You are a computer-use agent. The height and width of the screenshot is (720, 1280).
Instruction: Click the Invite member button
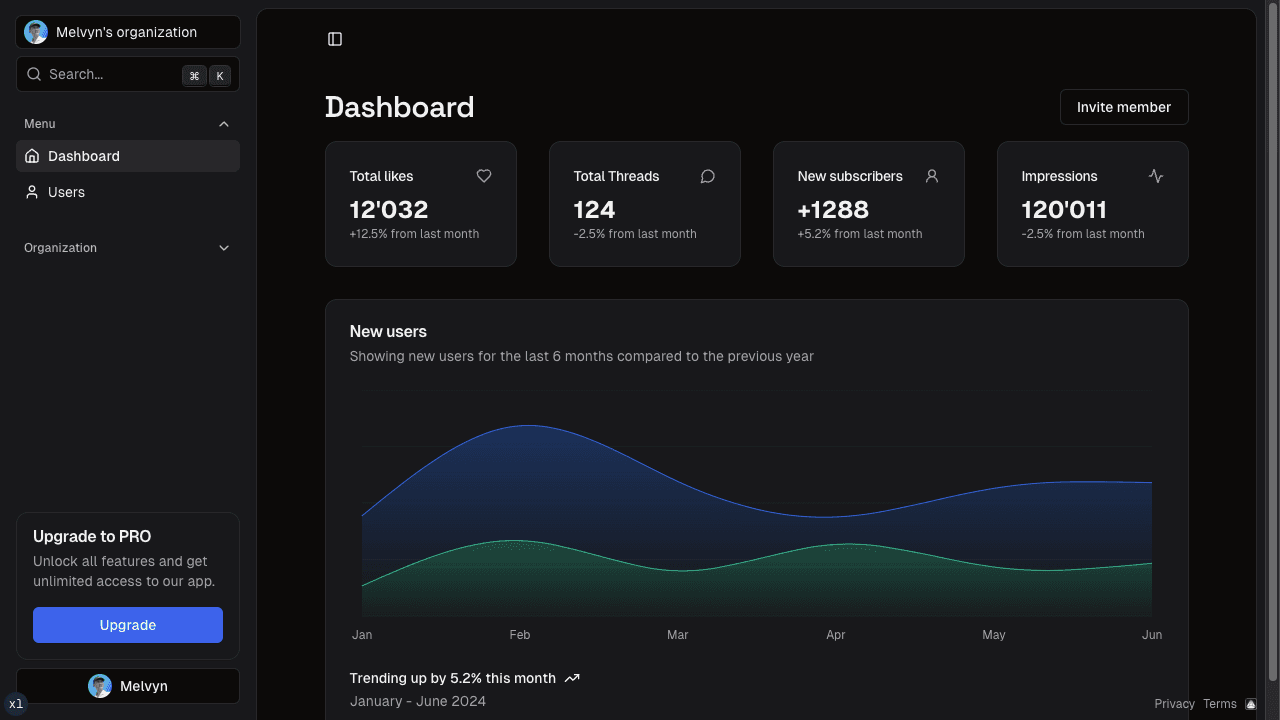[1124, 107]
